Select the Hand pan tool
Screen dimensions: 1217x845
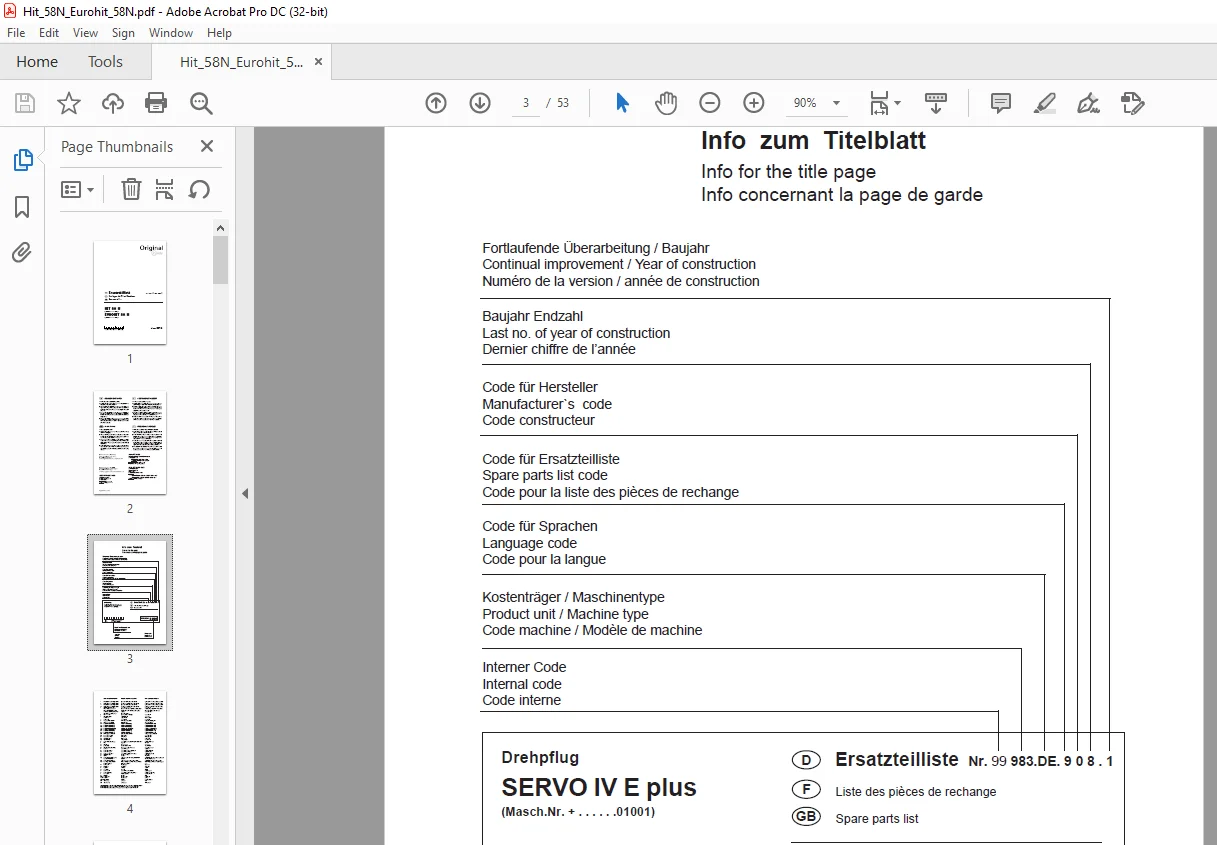(666, 103)
